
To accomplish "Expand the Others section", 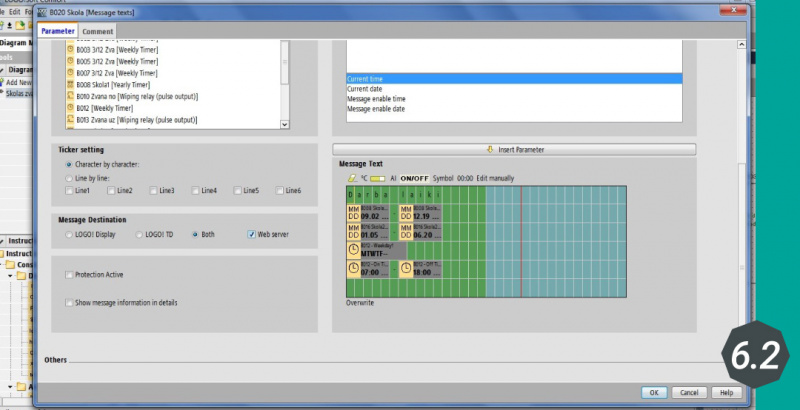I will 56,359.
